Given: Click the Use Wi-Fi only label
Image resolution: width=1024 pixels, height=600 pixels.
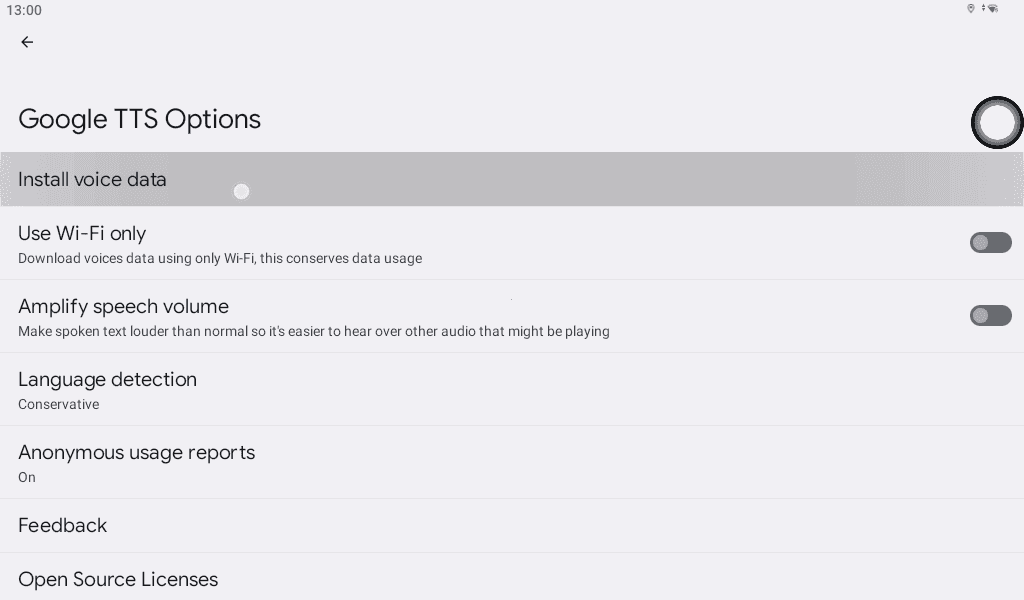Looking at the screenshot, I should (x=82, y=234).
